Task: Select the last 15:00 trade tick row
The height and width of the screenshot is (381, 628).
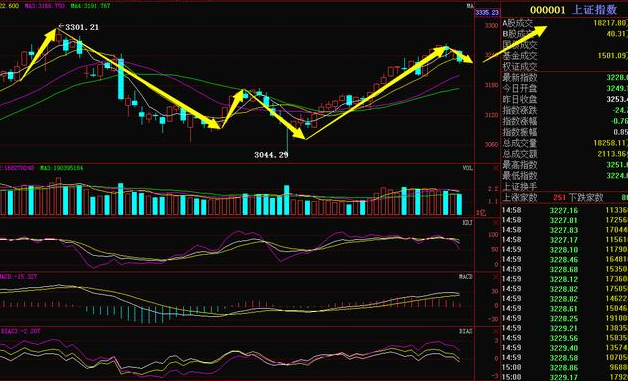Action: click(565, 377)
